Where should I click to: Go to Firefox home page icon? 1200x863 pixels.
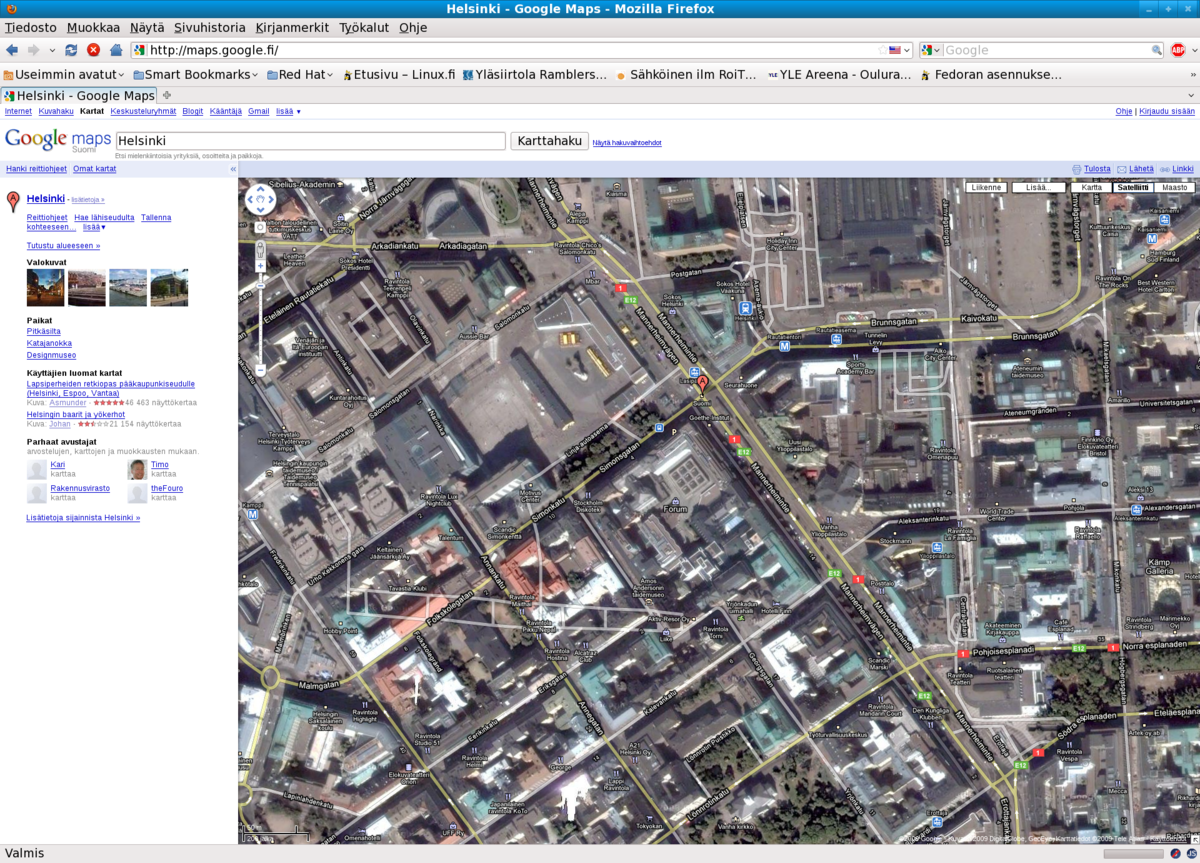[116, 50]
